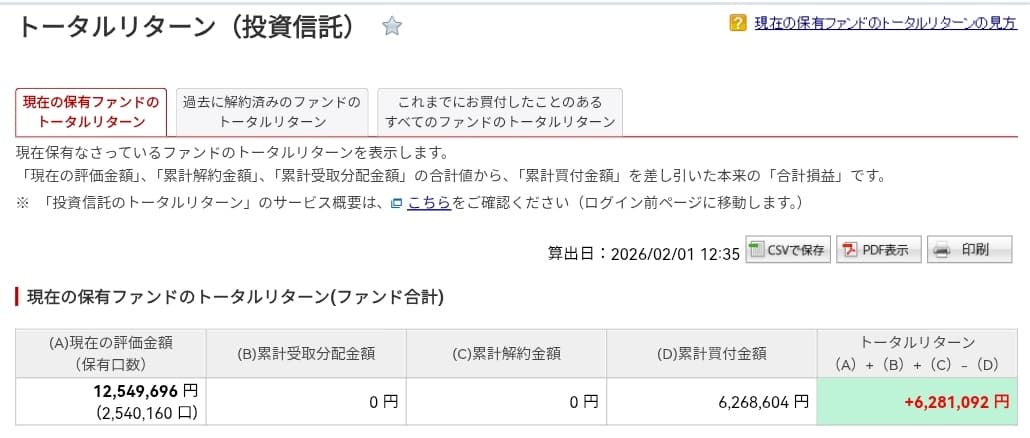Click the yellow question mark help icon
The width and height of the screenshot is (1030, 438).
pyautogui.click(x=738, y=23)
